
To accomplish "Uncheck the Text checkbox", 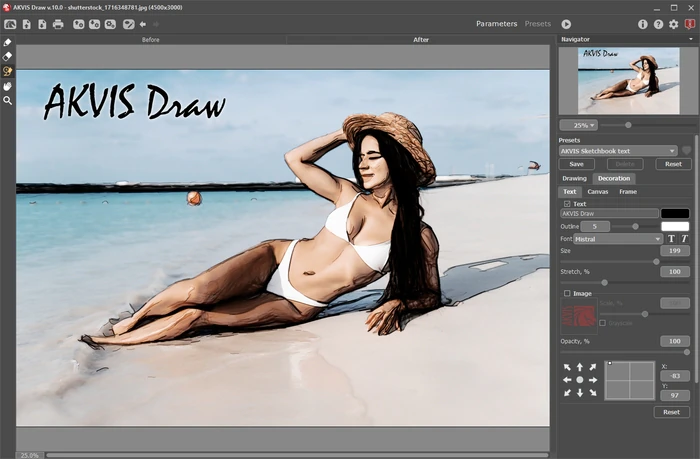I will coord(567,204).
